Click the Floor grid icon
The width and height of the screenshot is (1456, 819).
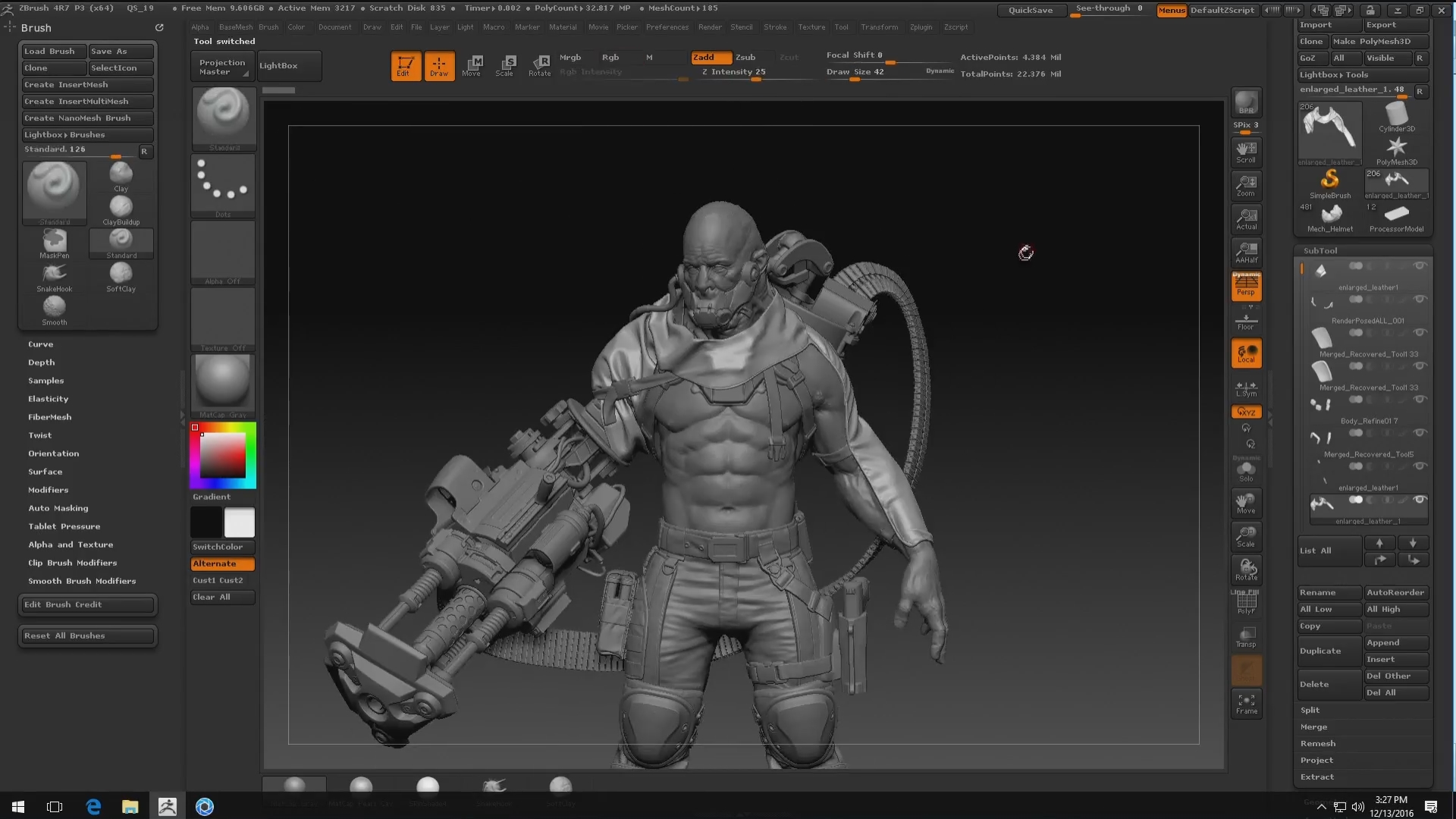[1246, 321]
